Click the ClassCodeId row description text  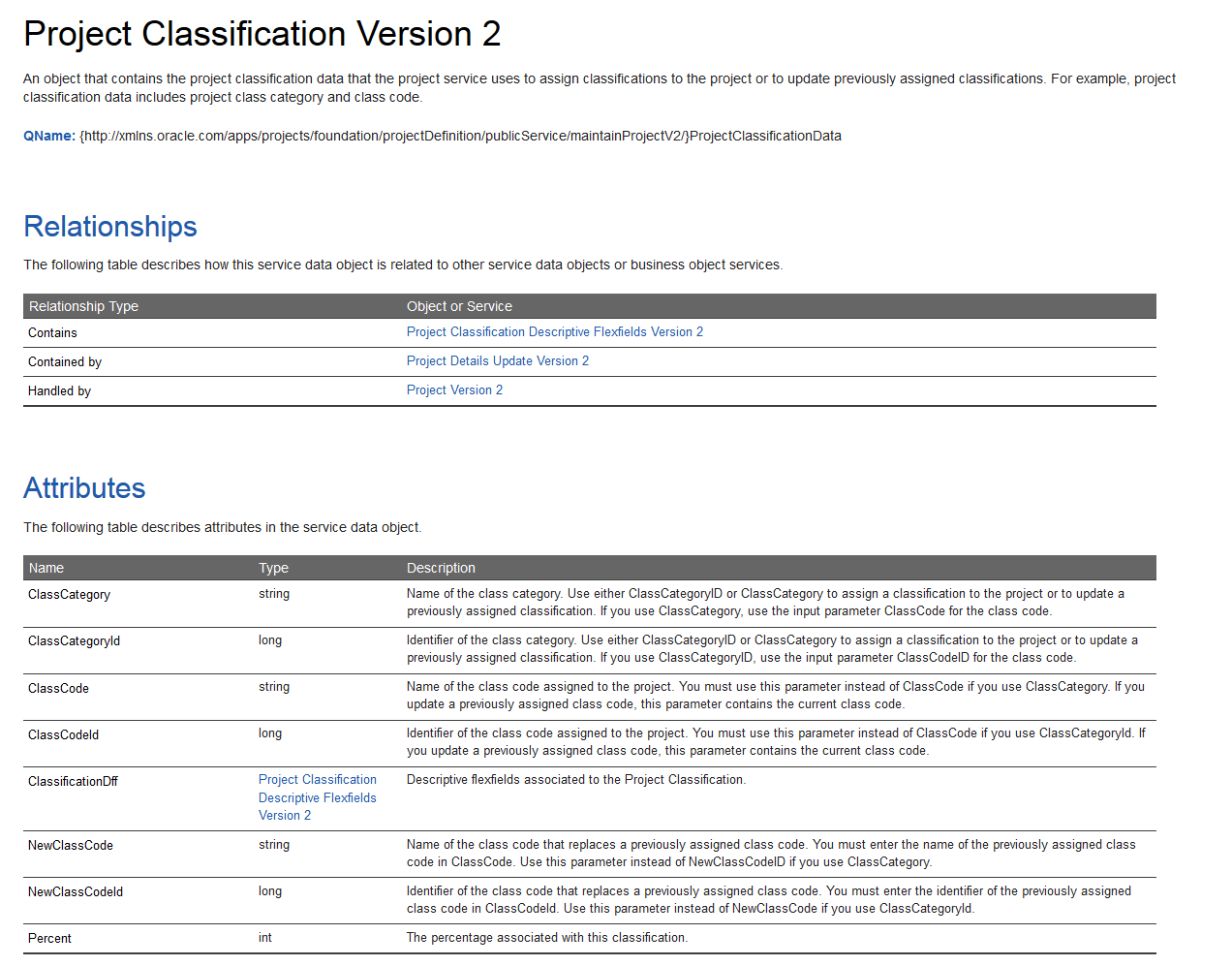776,742
